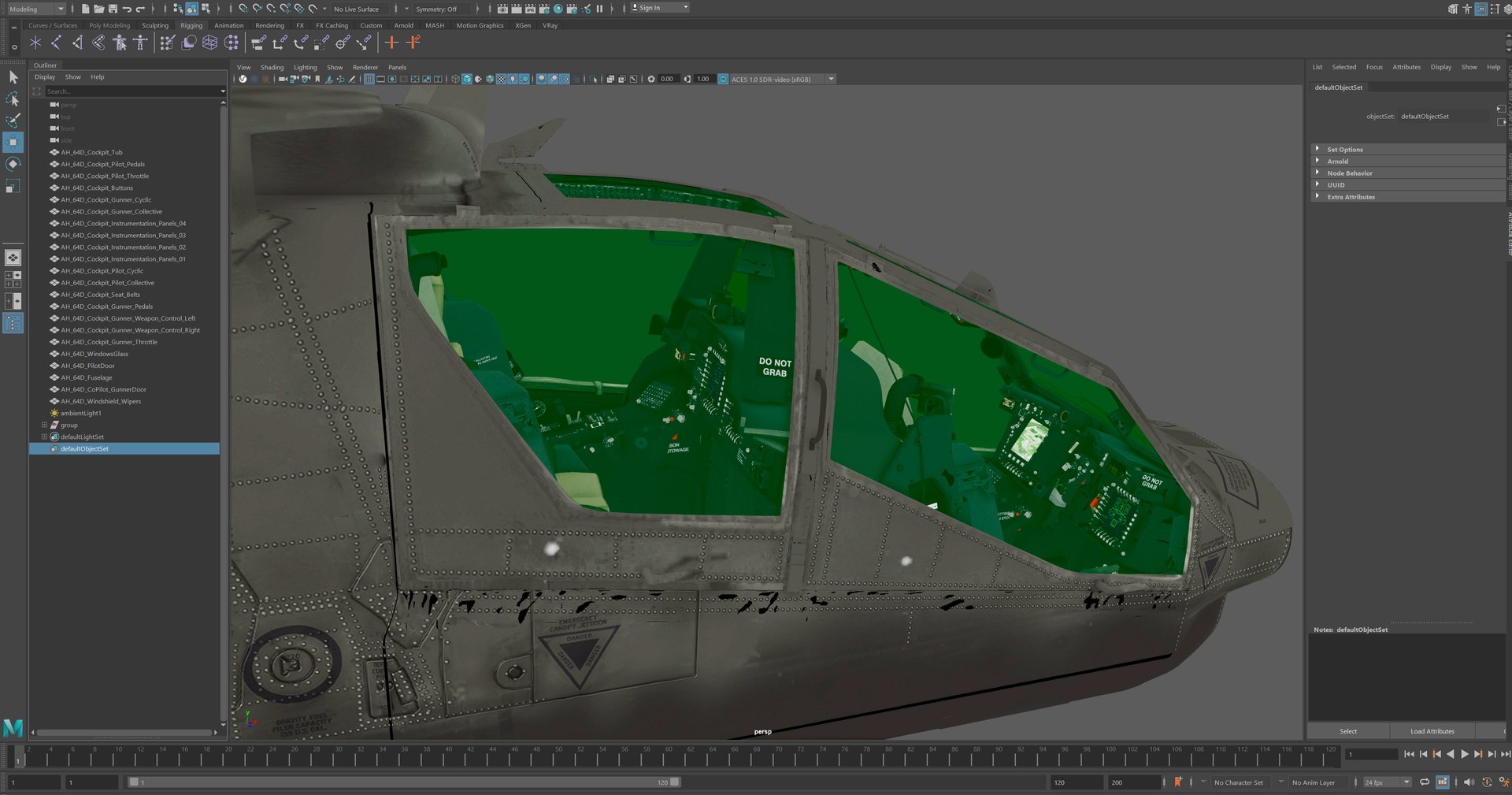Toggle textured display in the viewport
Viewport: 1512px width, 795px height.
click(x=501, y=79)
